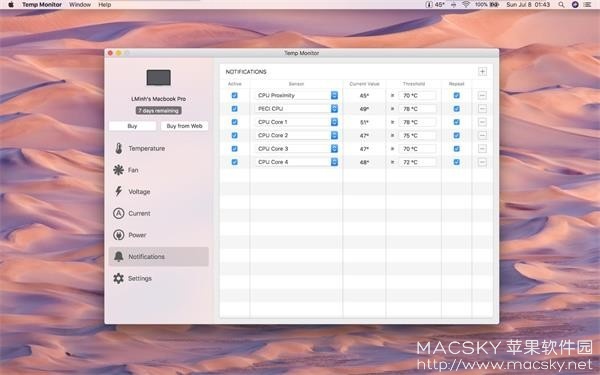Click the MacBook Pro device image
600x375 pixels.
[158, 78]
